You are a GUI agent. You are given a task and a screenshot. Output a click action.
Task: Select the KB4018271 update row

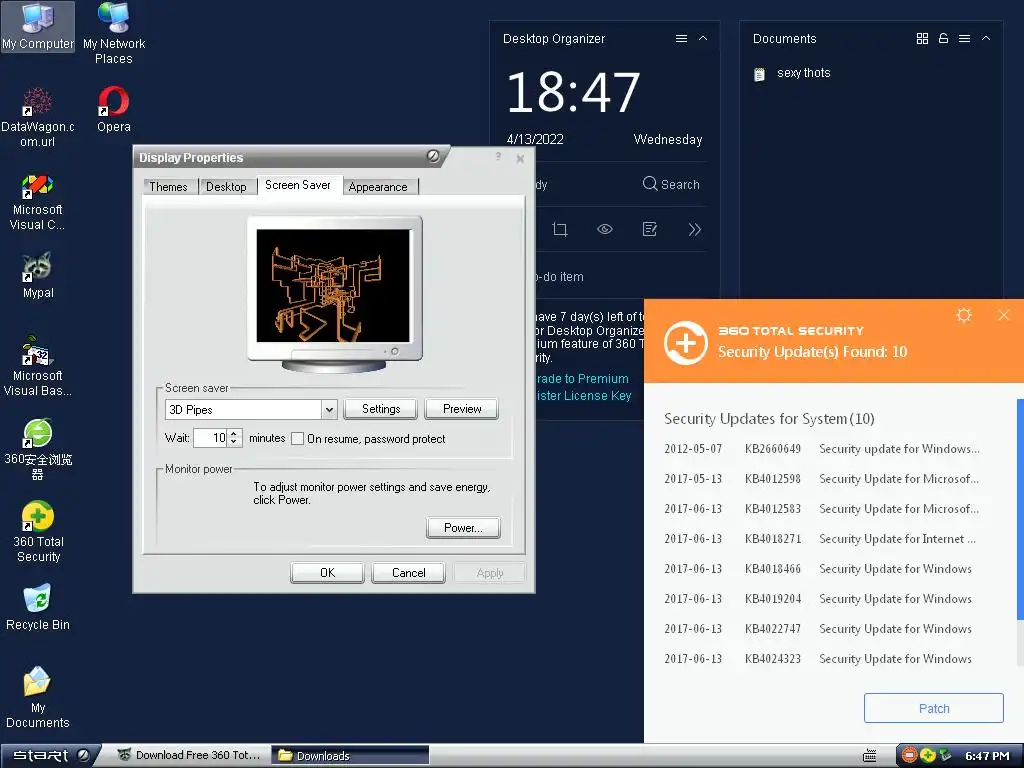click(x=822, y=539)
